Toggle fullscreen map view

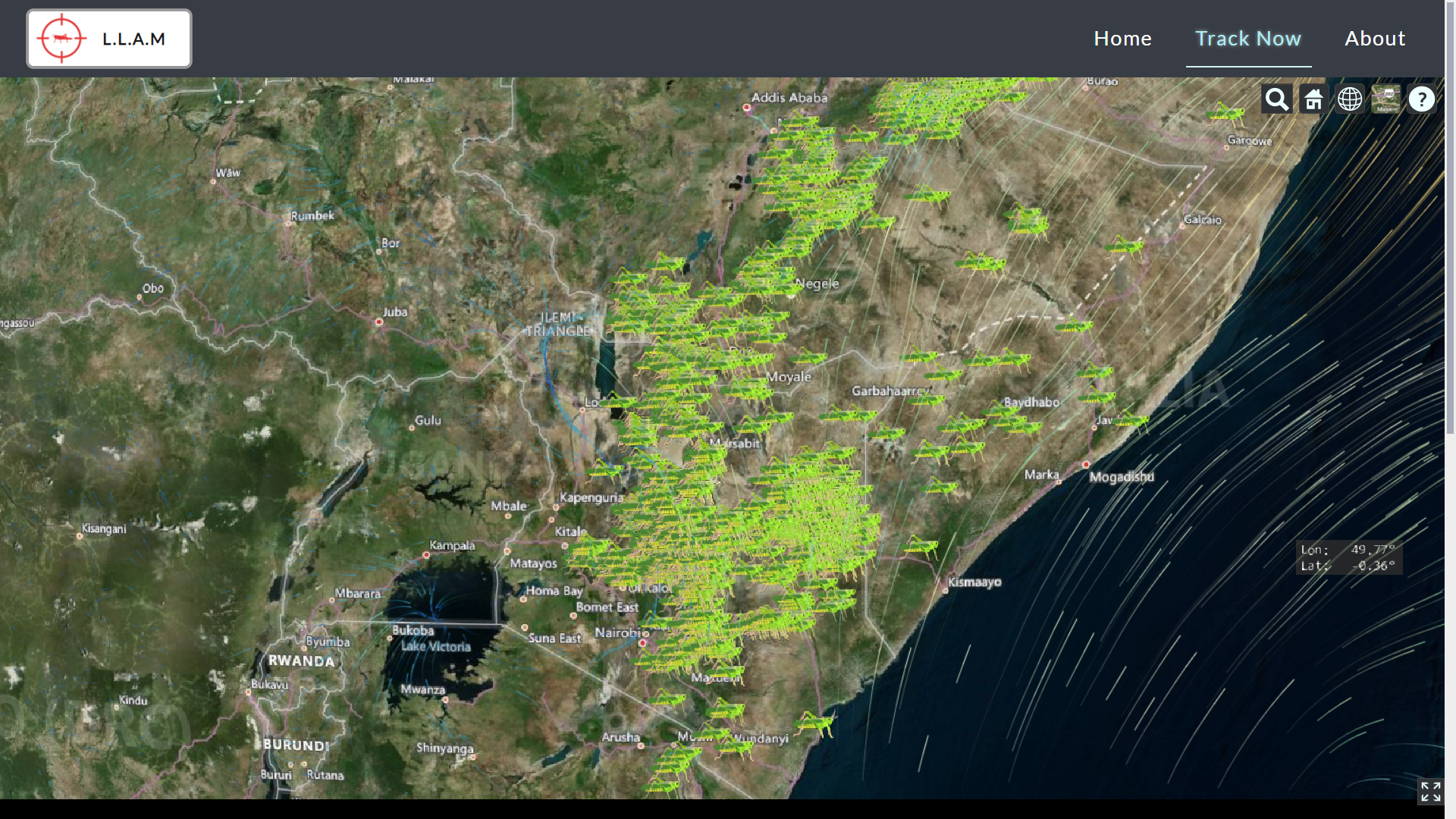coord(1430,792)
